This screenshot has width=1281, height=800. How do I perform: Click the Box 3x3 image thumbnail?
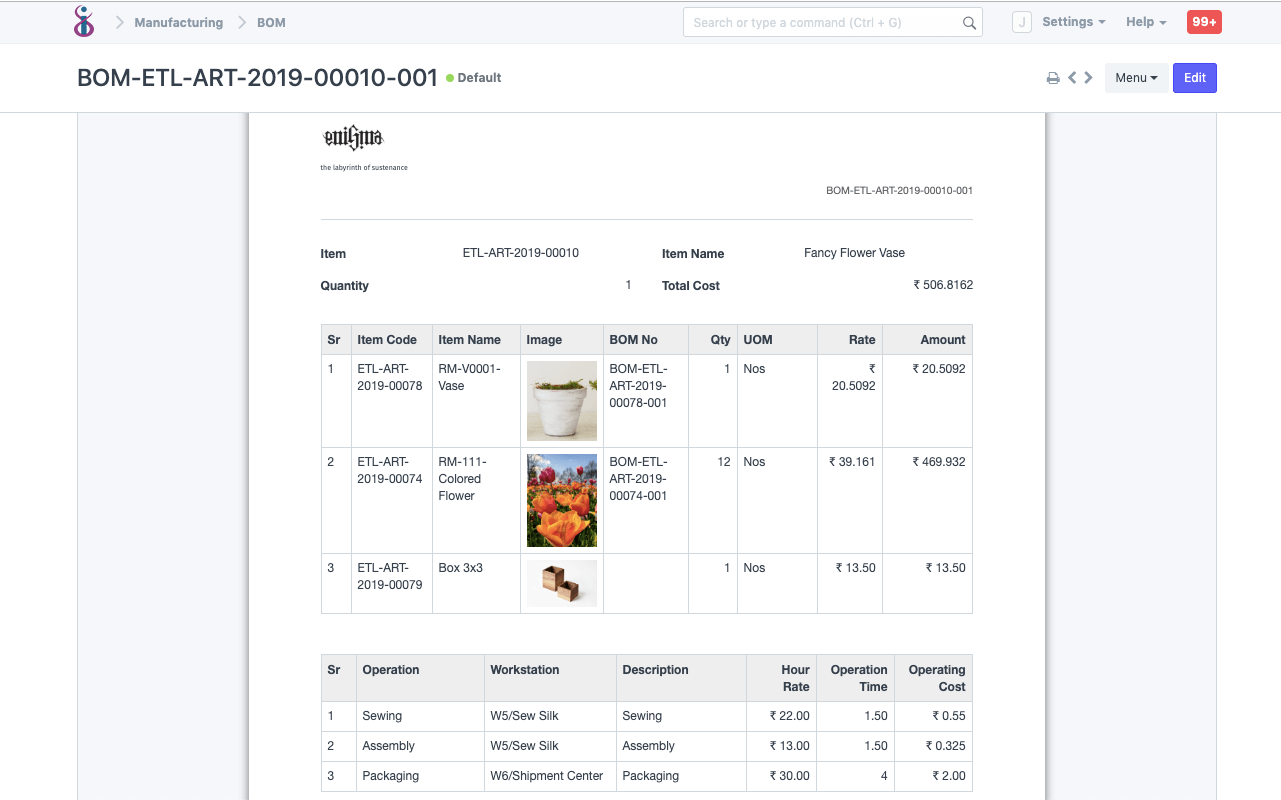pyautogui.click(x=561, y=583)
